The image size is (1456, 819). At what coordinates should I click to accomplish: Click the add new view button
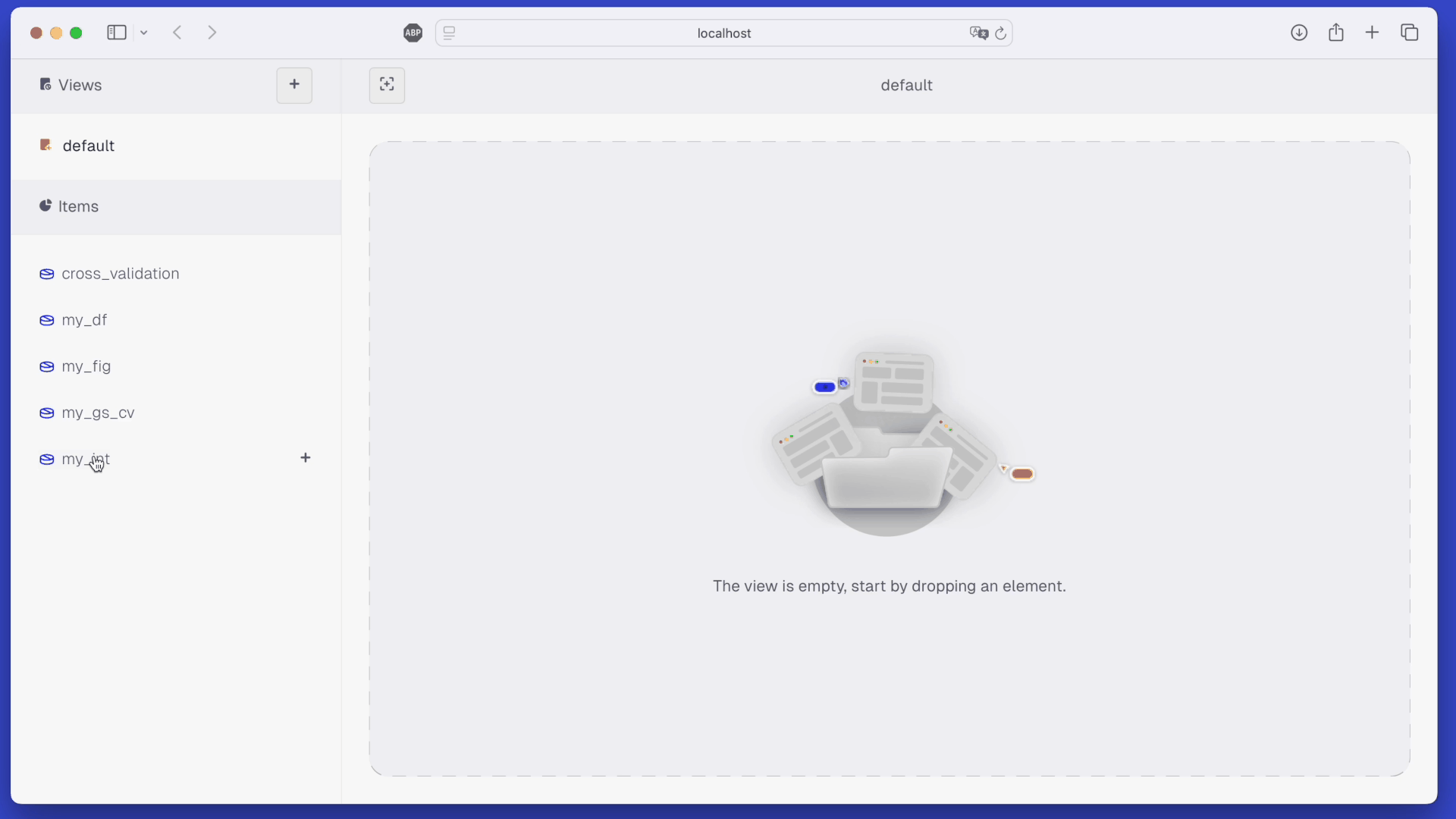(x=294, y=84)
